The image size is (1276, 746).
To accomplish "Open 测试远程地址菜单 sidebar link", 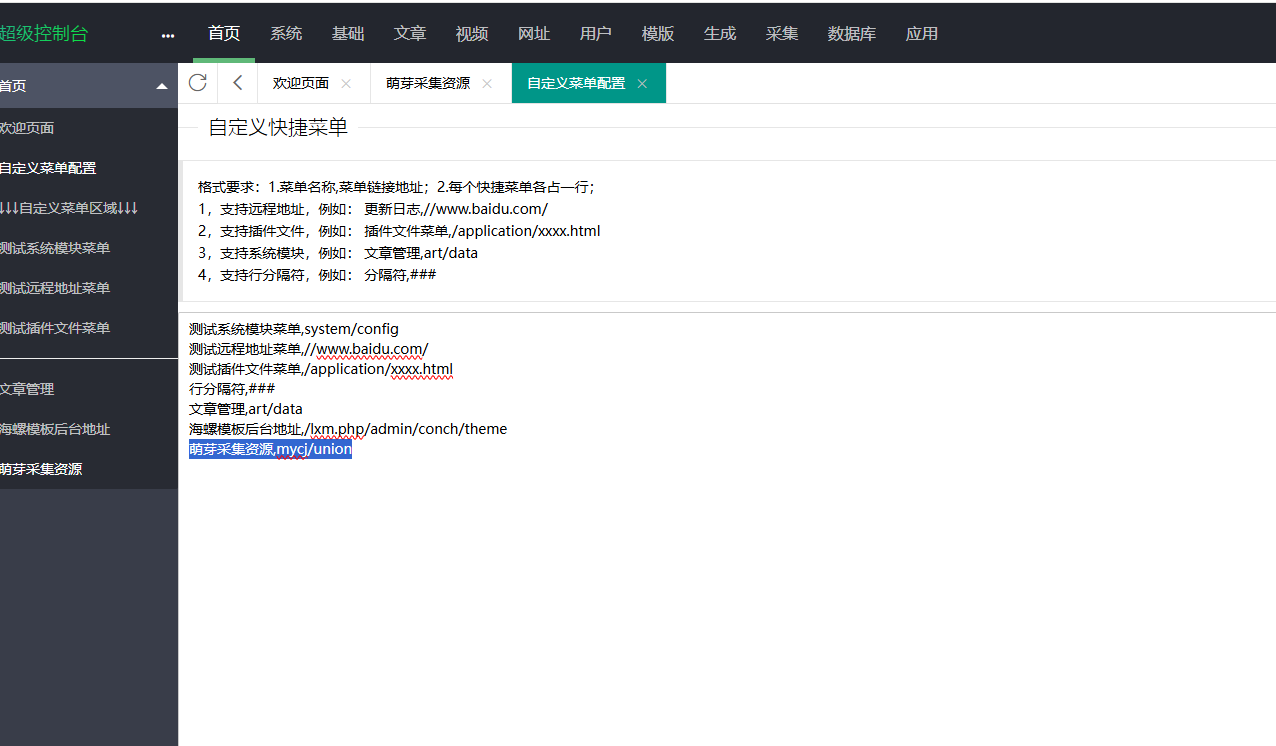I will pos(55,288).
